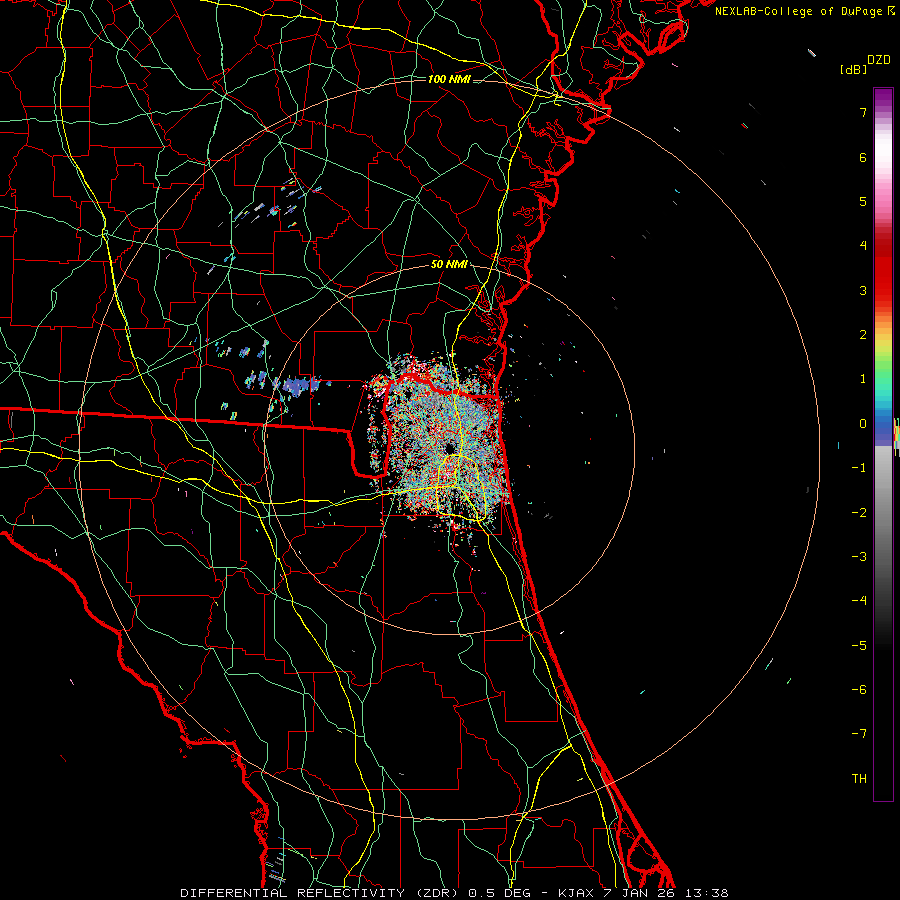The height and width of the screenshot is (900, 900).
Task: Select the -5 value on the ZDR scale
Action: click(859, 646)
